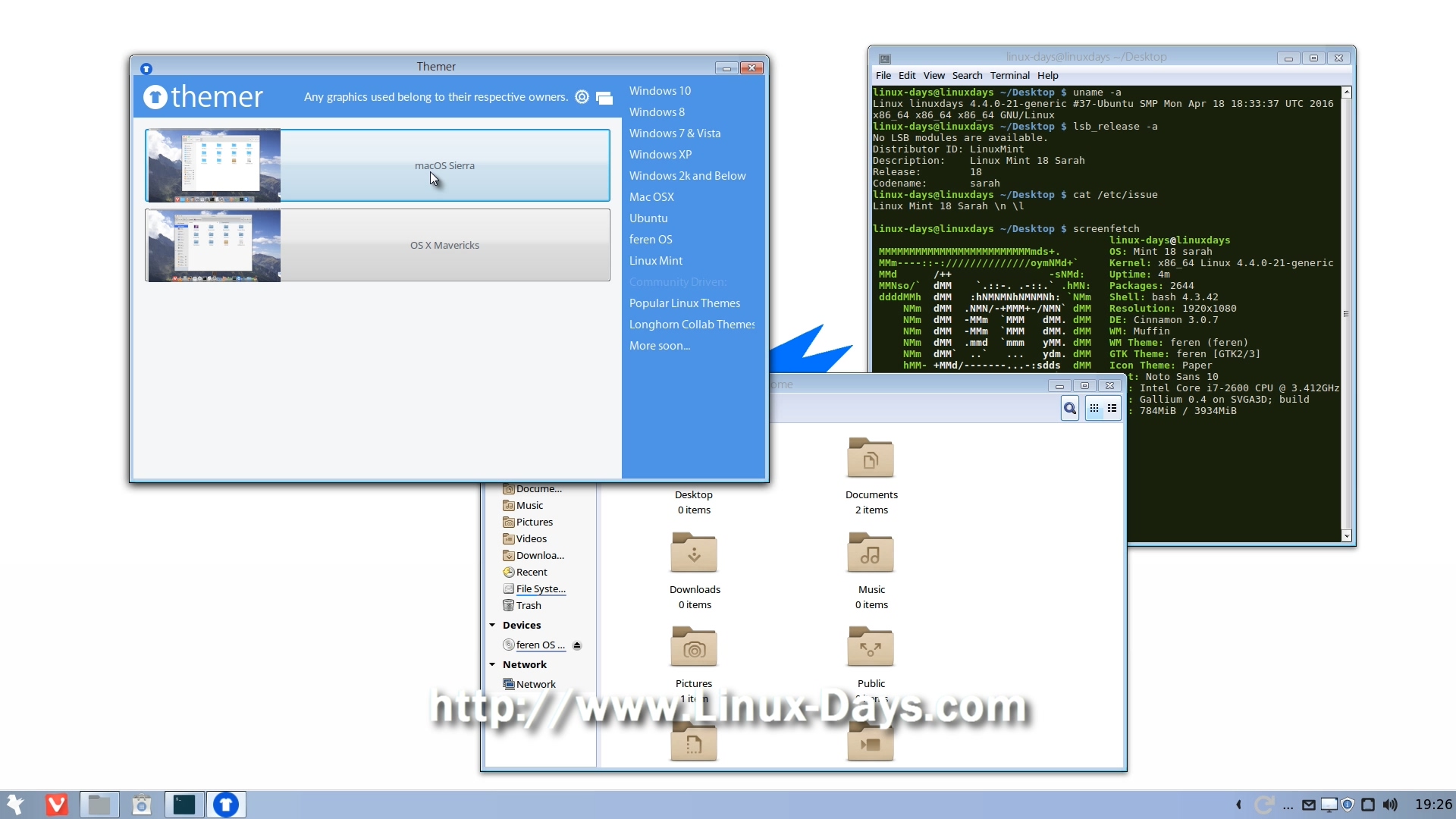The width and height of the screenshot is (1456, 819).
Task: Click the windows icon beside Themer's gear
Action: coord(604,97)
